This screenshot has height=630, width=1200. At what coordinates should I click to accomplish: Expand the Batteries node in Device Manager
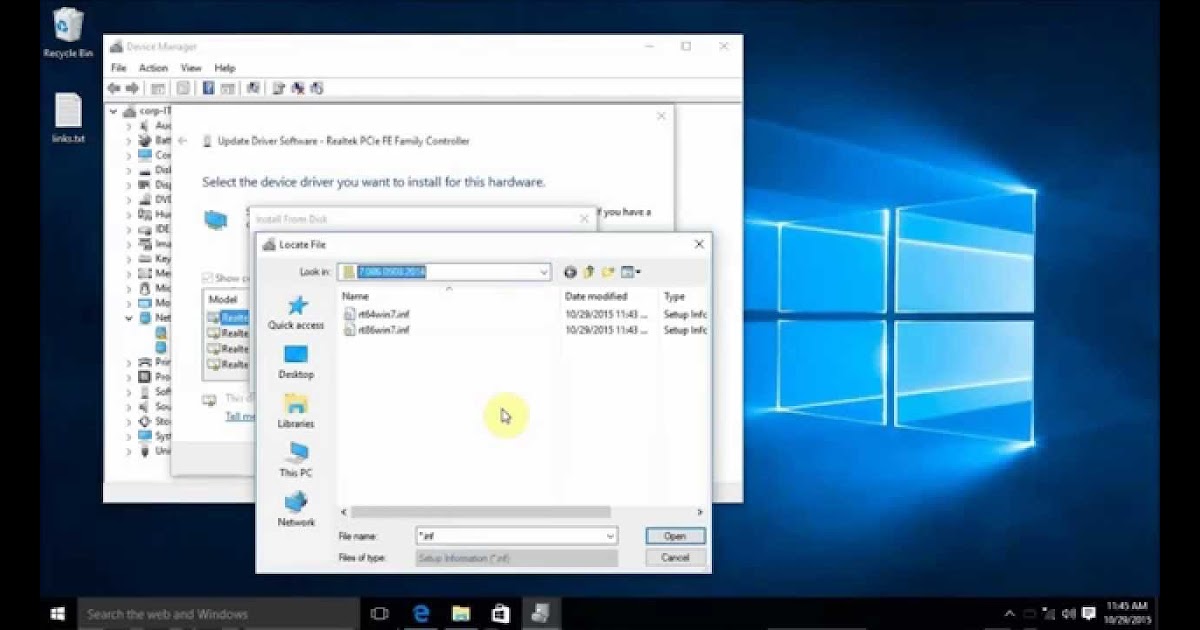point(128,141)
